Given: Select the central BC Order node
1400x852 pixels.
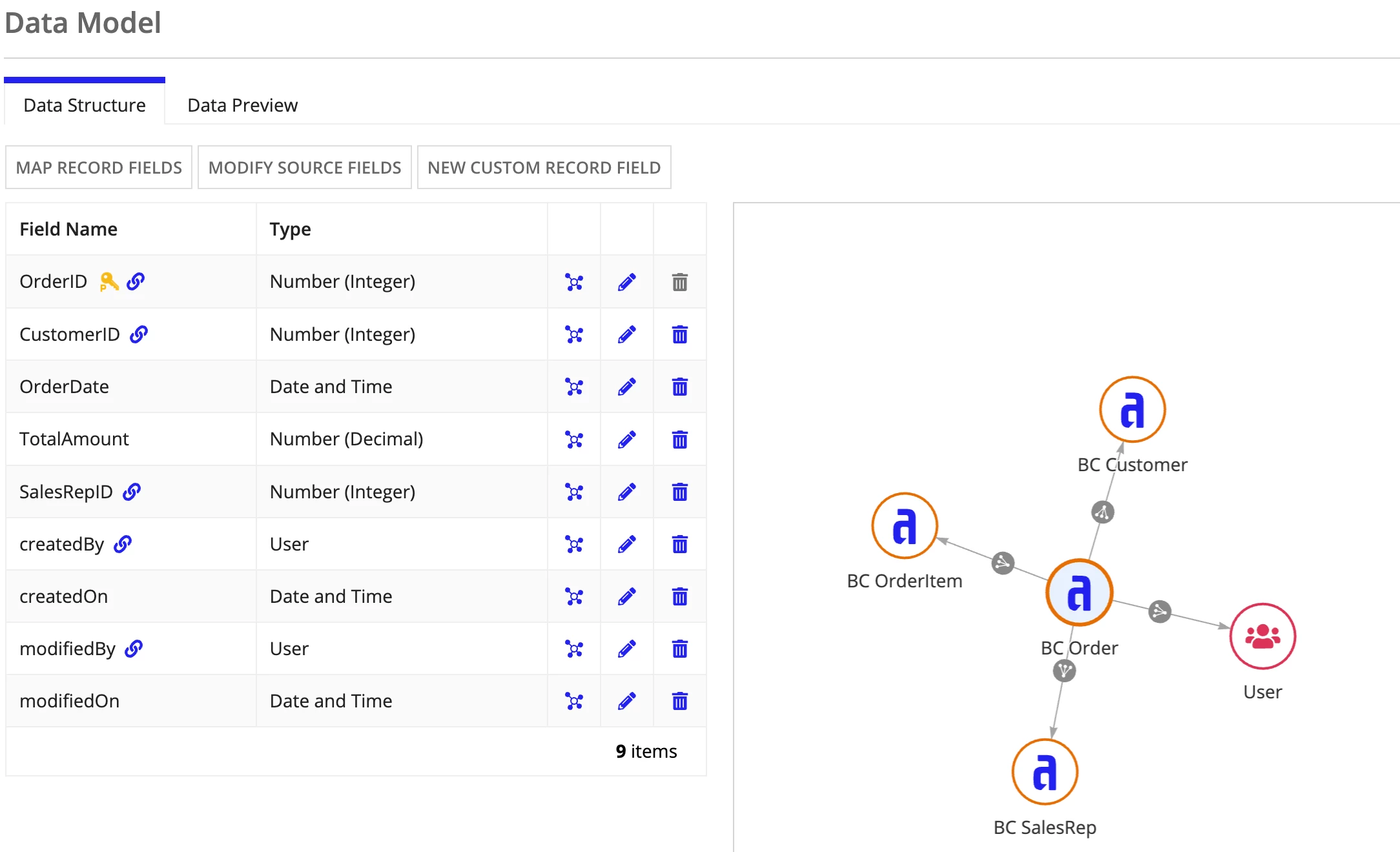Looking at the screenshot, I should point(1080,593).
